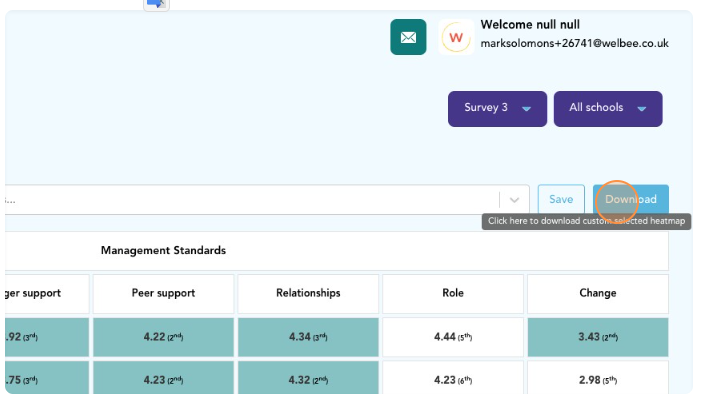The width and height of the screenshot is (701, 403).
Task: Click the 2.98 Change score cell
Action: [x=597, y=379]
